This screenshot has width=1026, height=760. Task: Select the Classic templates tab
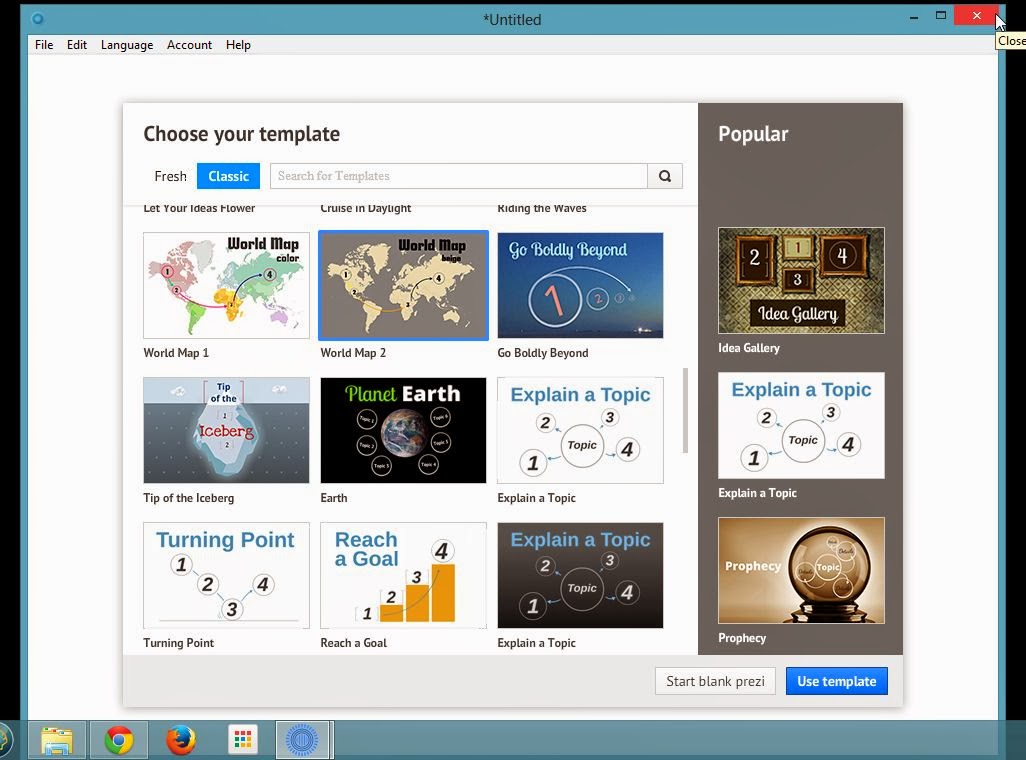click(228, 176)
